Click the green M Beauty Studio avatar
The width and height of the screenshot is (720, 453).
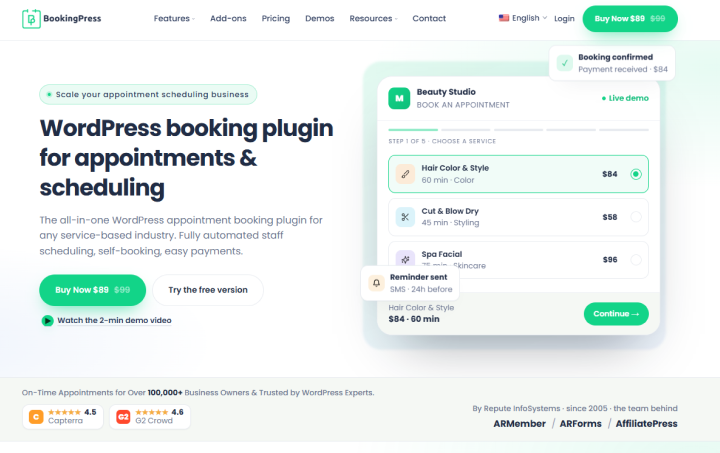pos(399,98)
